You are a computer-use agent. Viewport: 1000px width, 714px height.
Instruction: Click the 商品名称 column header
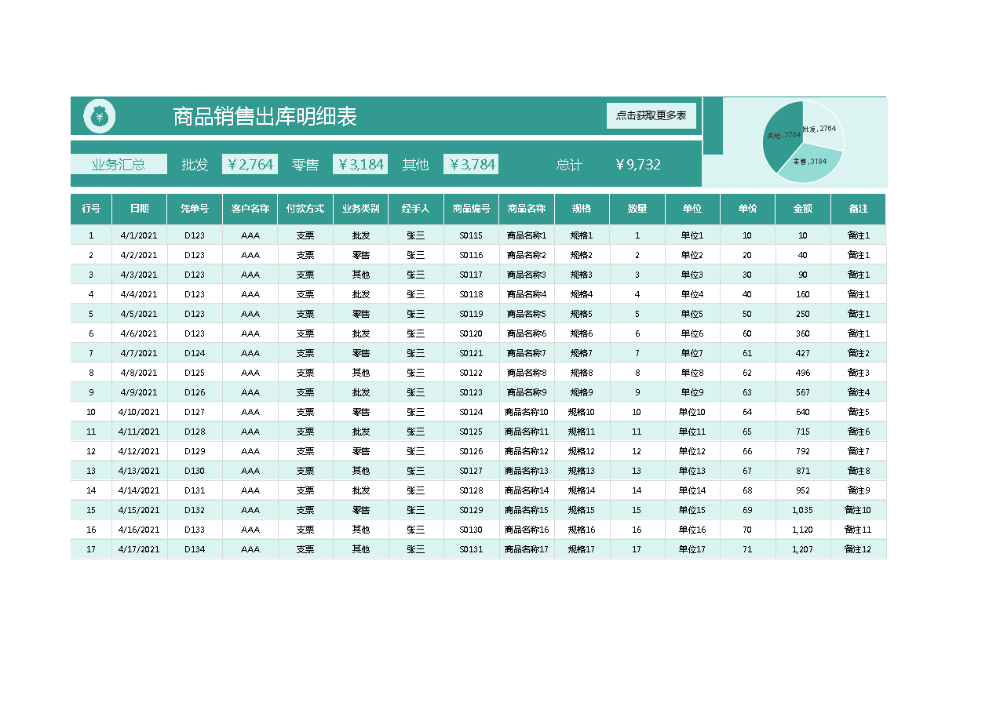click(x=527, y=208)
